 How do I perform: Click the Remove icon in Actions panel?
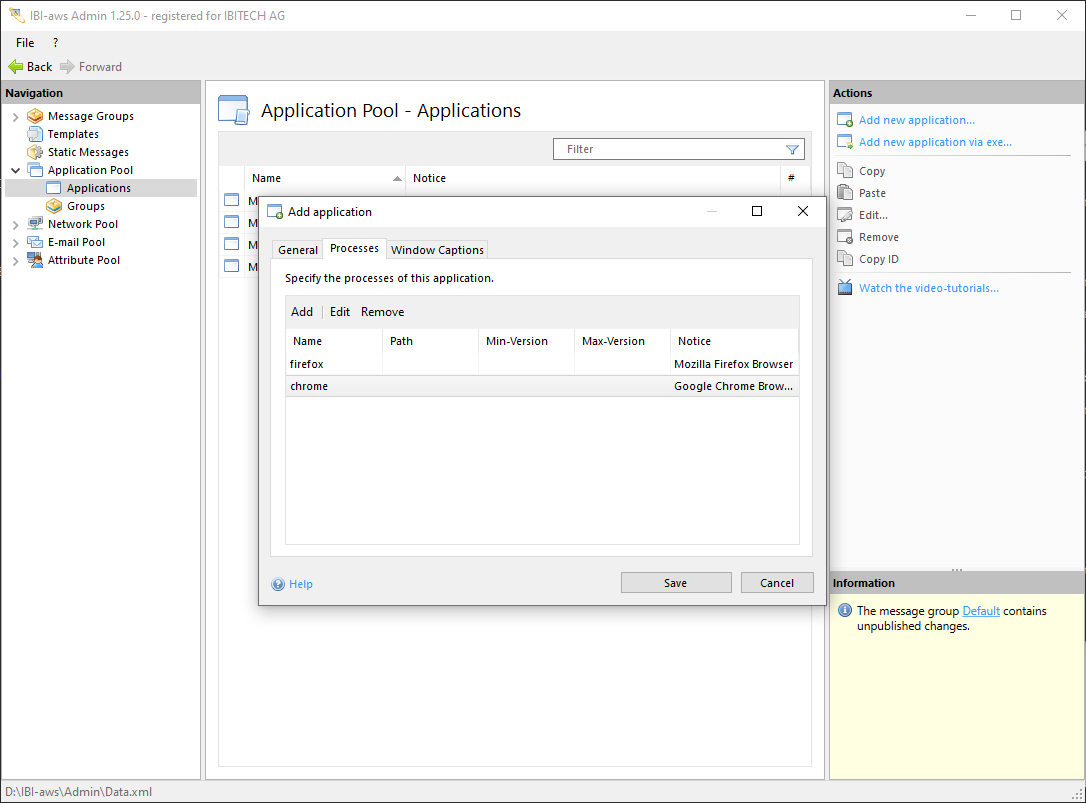[845, 237]
